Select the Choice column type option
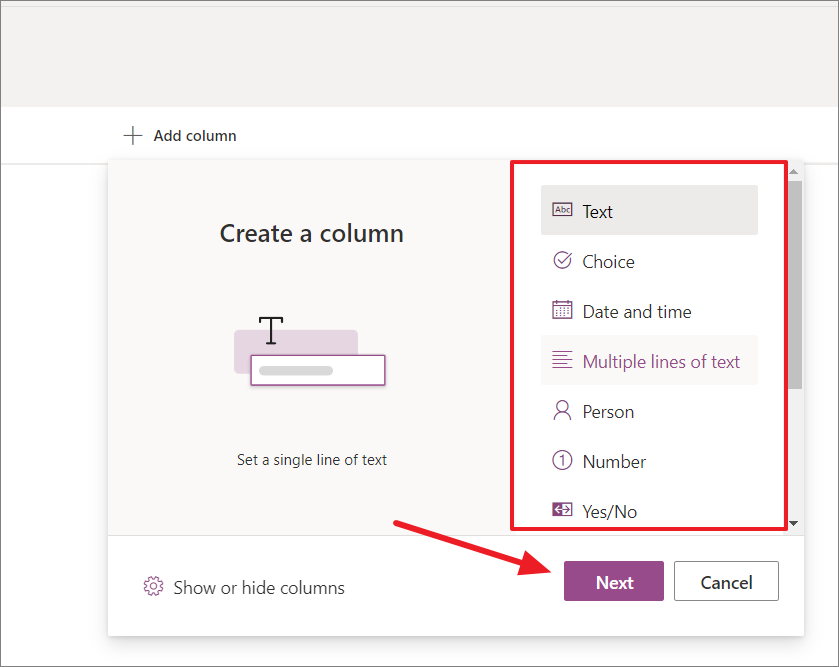This screenshot has width=839, height=667. 608,261
